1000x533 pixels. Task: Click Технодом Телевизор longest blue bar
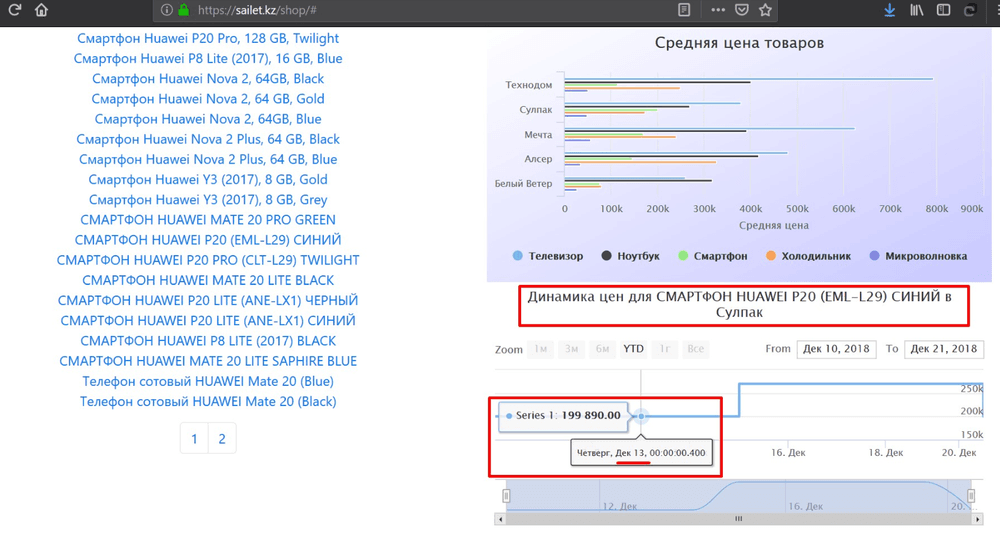click(749, 79)
